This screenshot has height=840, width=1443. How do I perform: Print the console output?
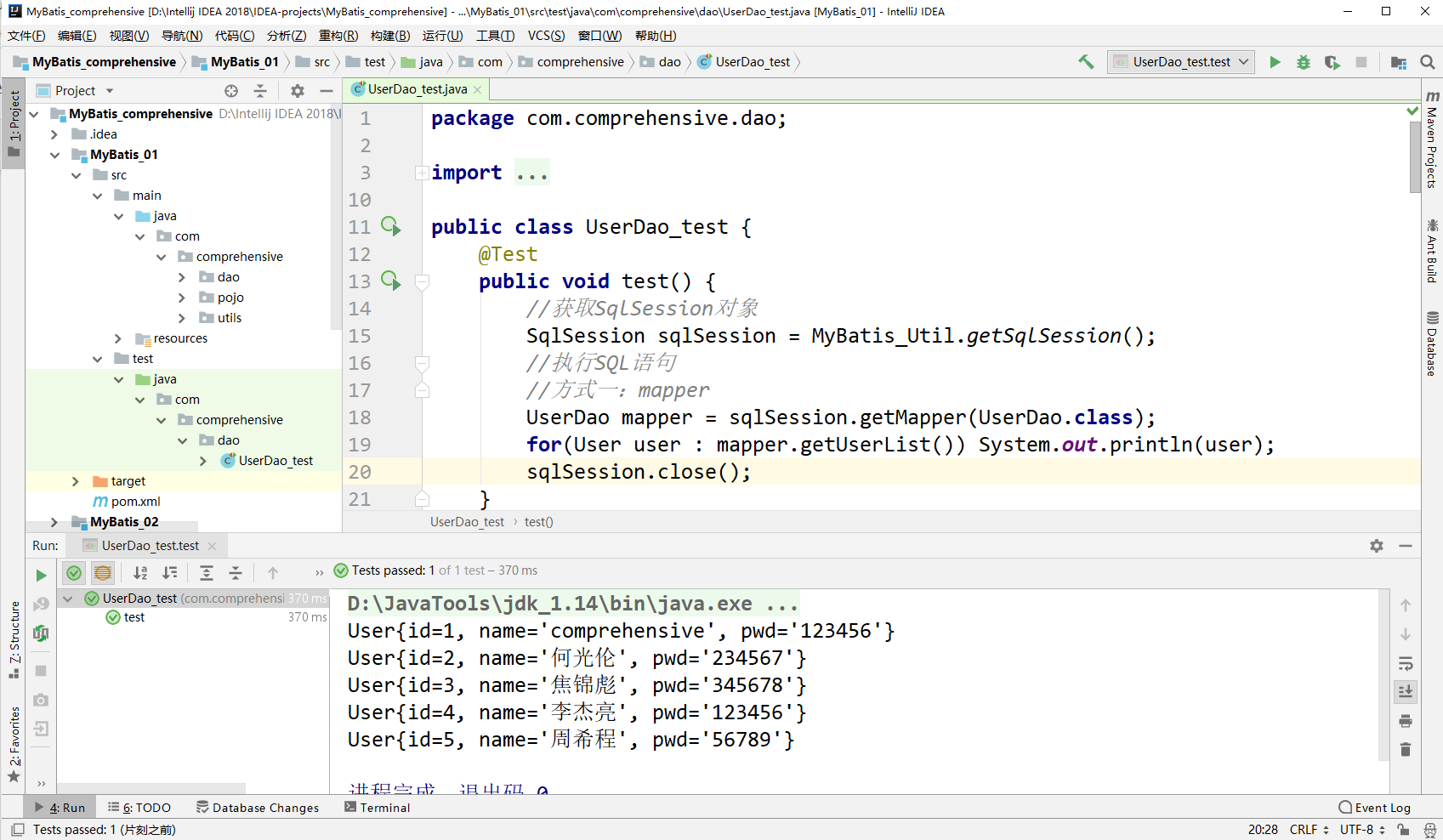1406,721
